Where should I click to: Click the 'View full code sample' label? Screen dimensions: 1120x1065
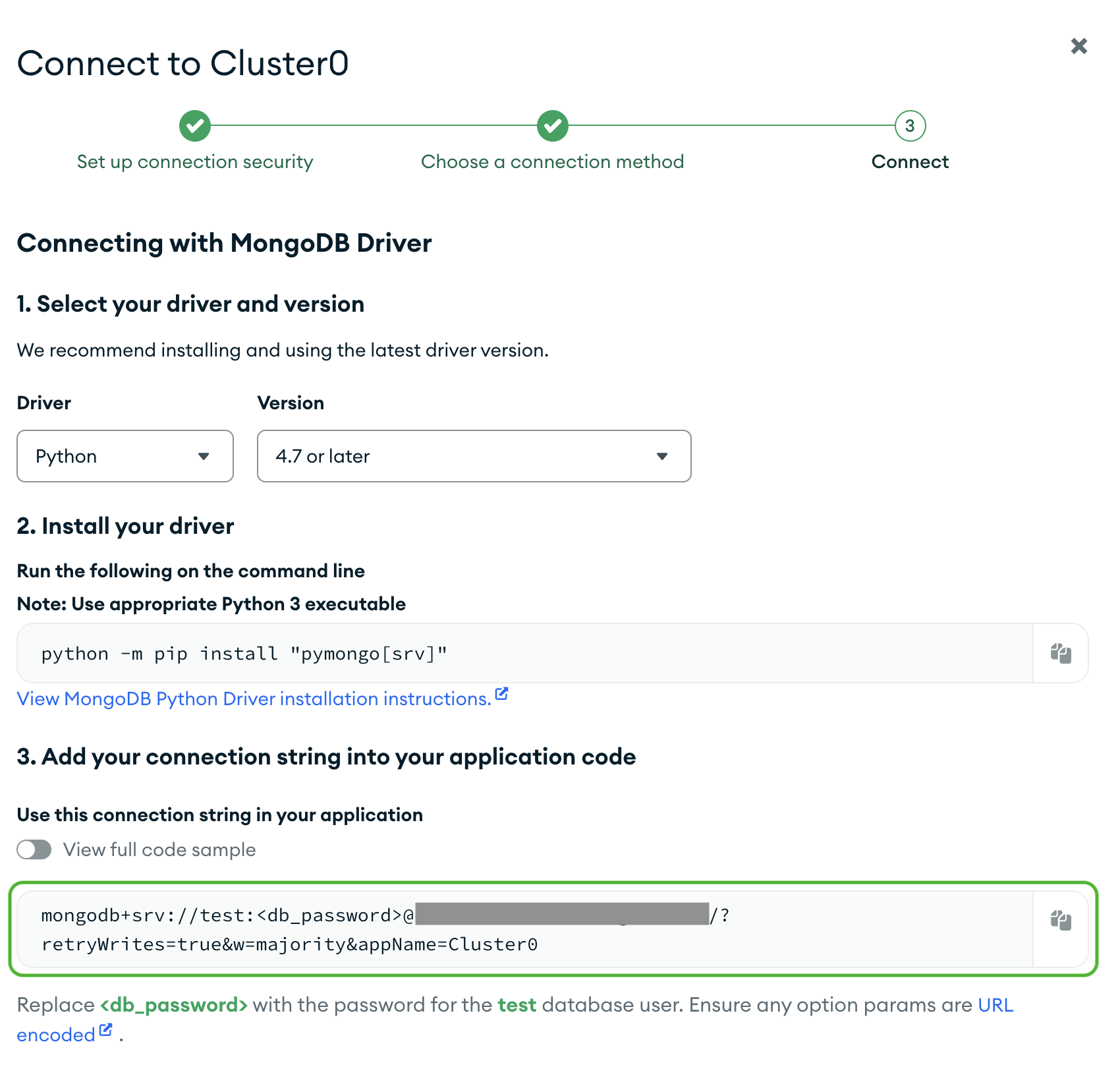[x=159, y=849]
